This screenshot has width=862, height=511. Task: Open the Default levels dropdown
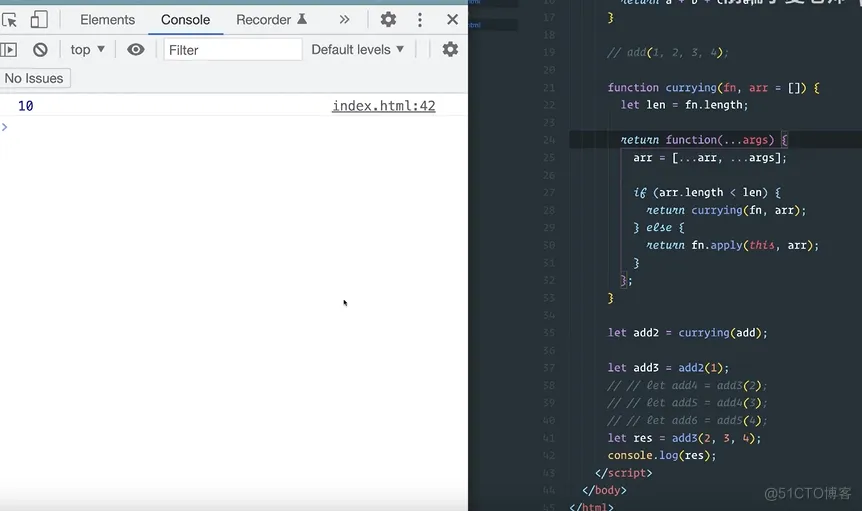[x=357, y=49]
